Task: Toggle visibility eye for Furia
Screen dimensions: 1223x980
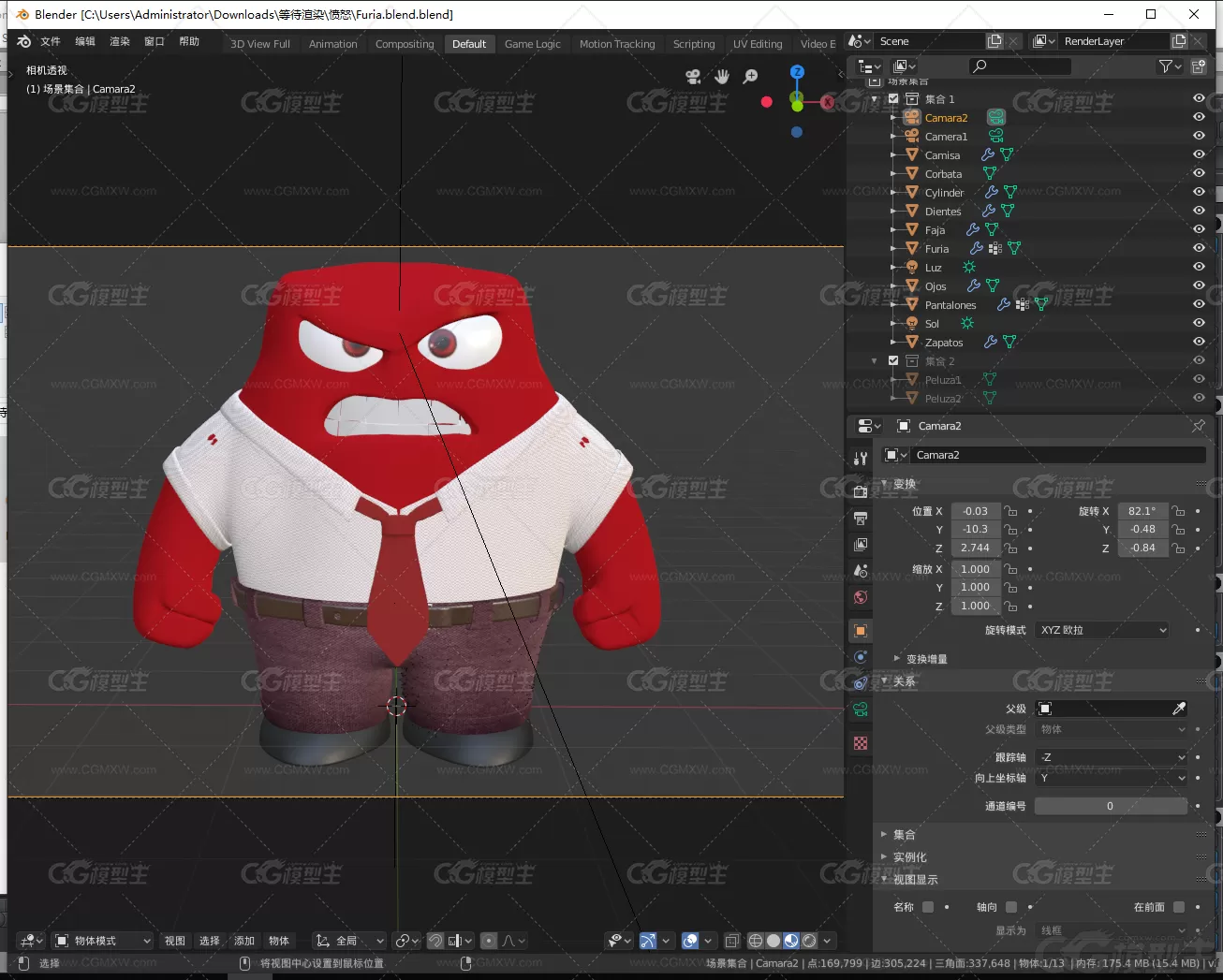Action: tap(1199, 248)
